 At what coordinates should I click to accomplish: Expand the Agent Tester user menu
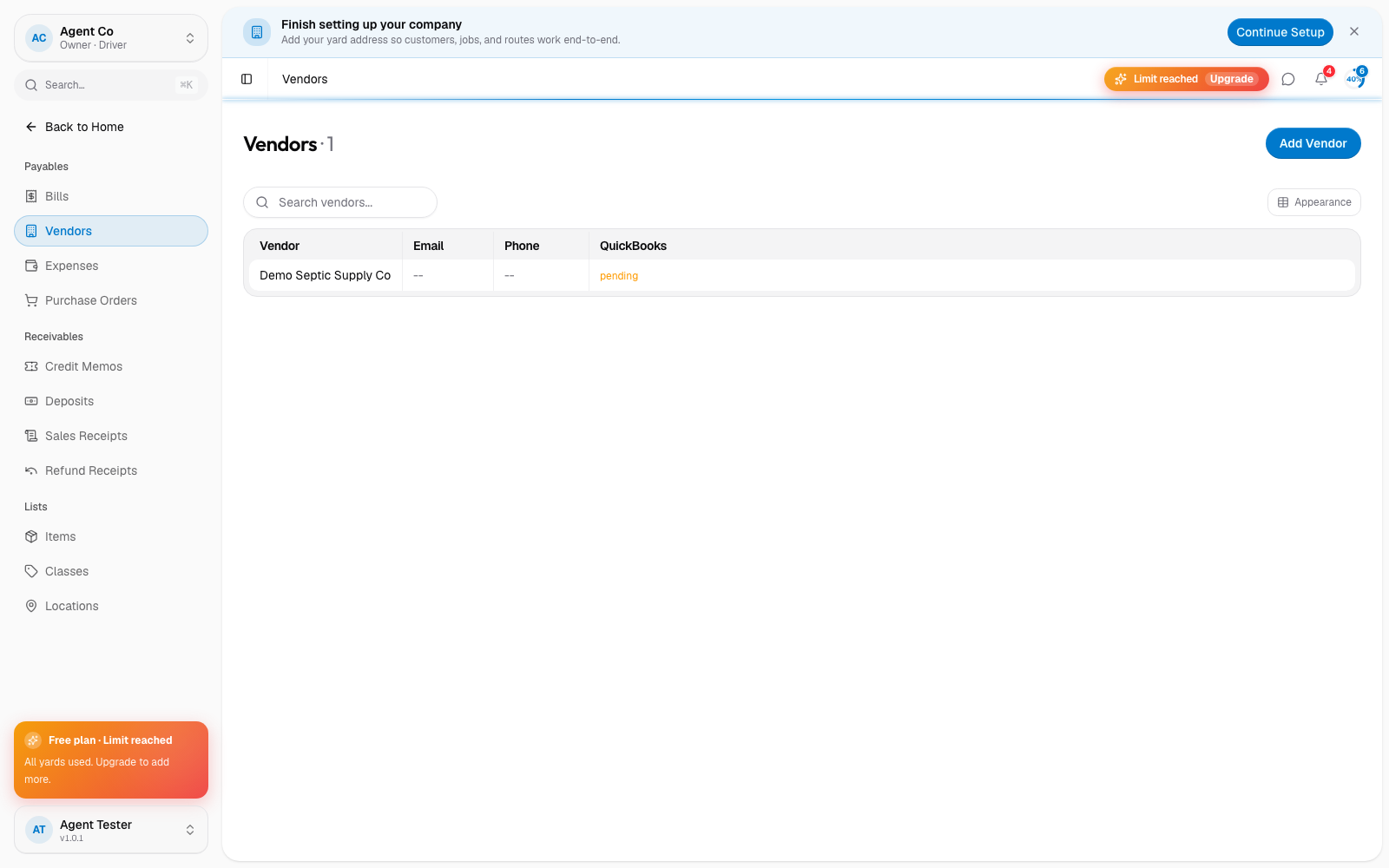111,830
